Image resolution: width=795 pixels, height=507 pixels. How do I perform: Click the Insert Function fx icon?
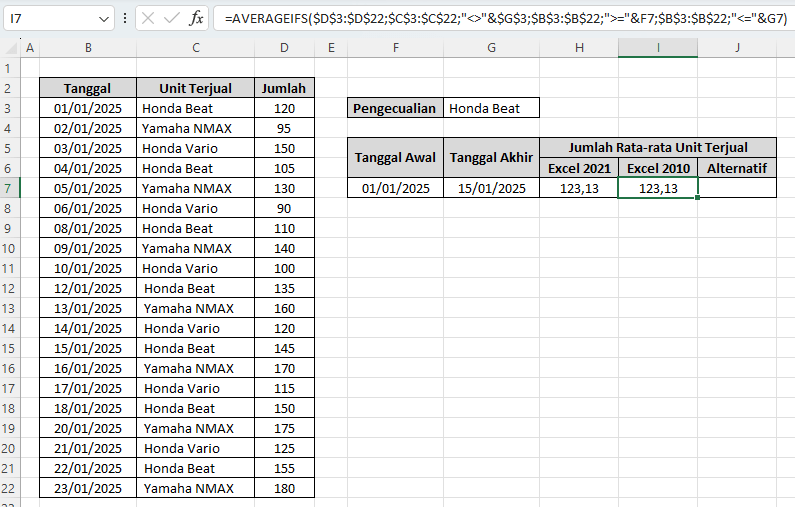point(197,18)
